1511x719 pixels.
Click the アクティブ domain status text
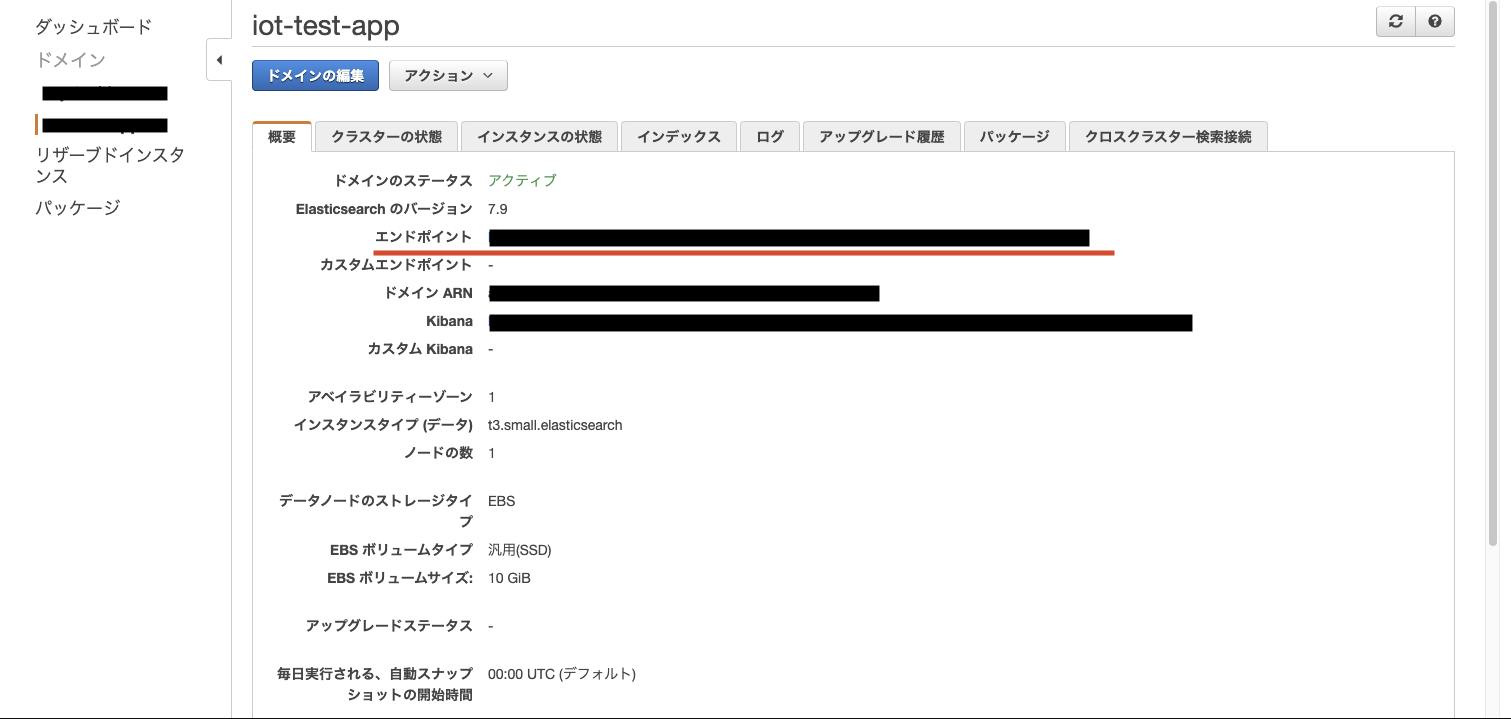click(522, 181)
